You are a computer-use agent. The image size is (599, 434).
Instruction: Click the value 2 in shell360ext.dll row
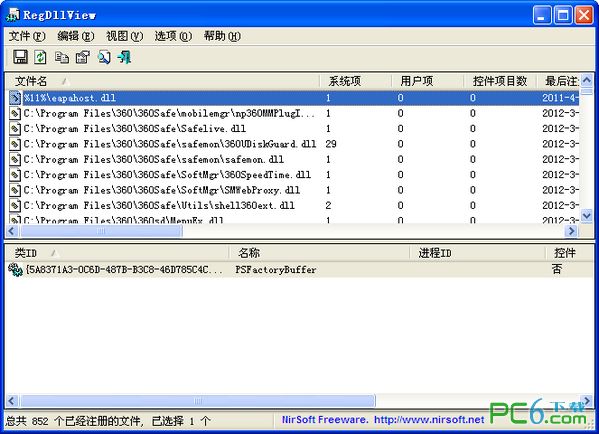(328, 206)
